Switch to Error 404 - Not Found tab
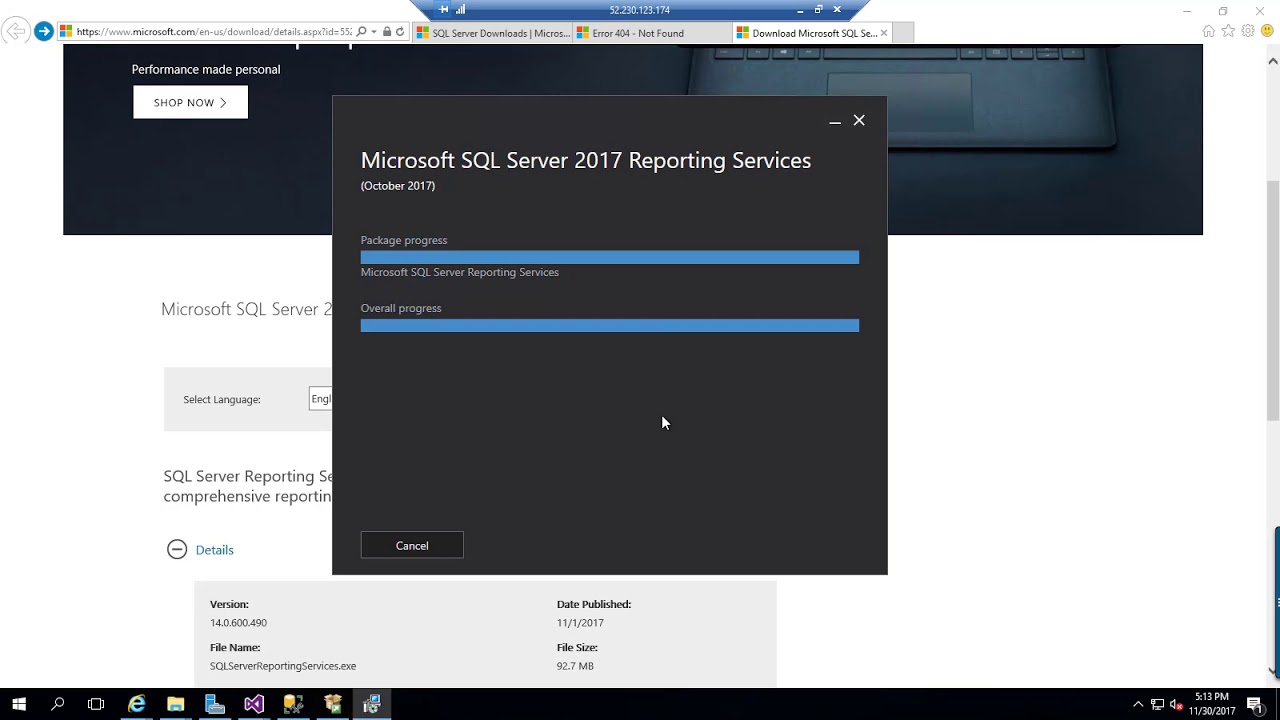The image size is (1280, 720). point(652,33)
